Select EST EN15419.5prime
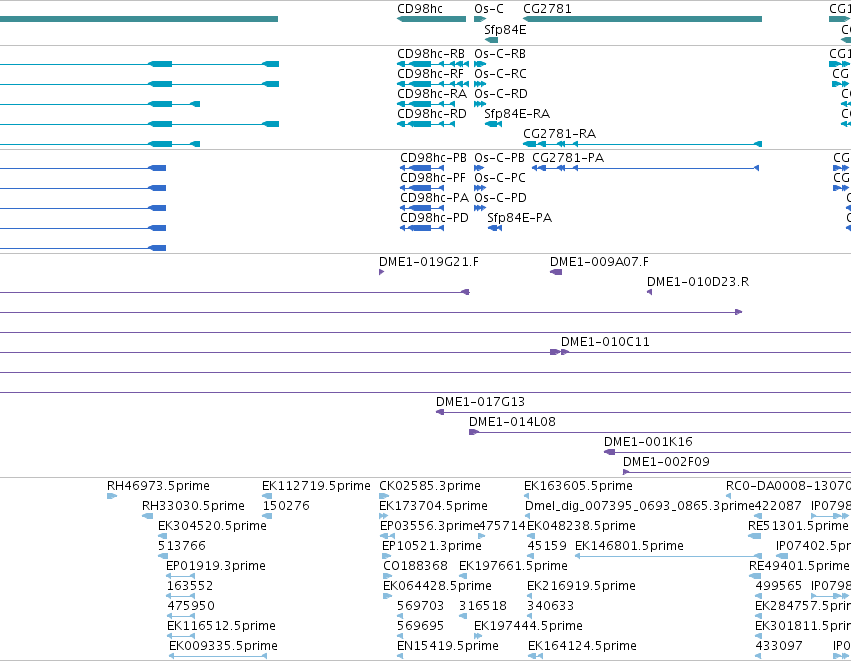The width and height of the screenshot is (851, 661). point(448,647)
